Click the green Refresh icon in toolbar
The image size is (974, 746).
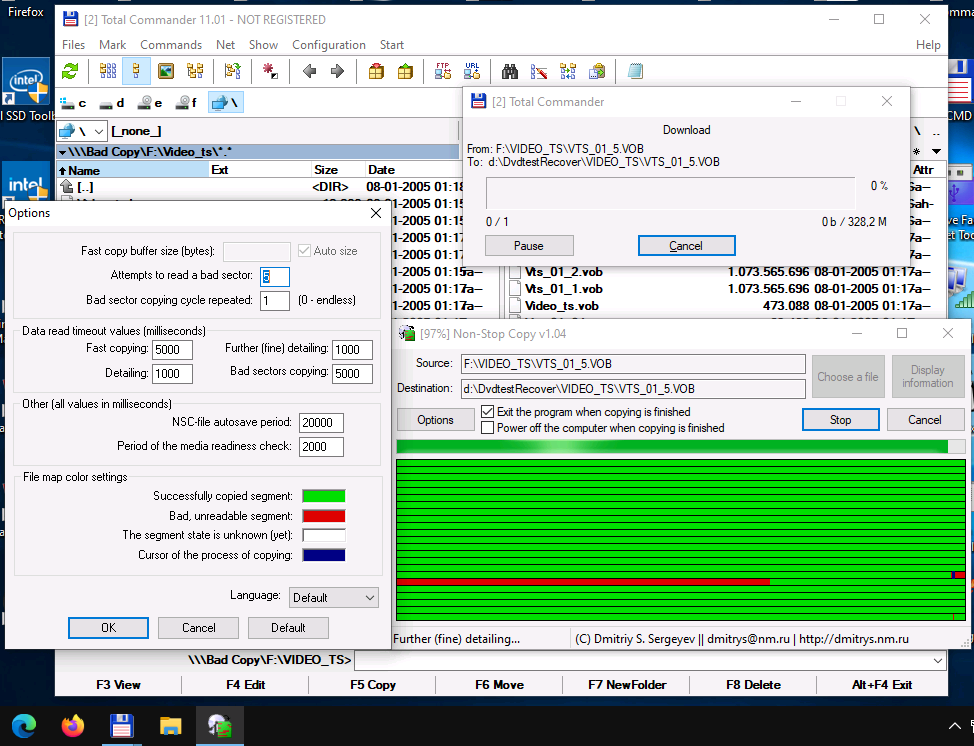coord(70,71)
